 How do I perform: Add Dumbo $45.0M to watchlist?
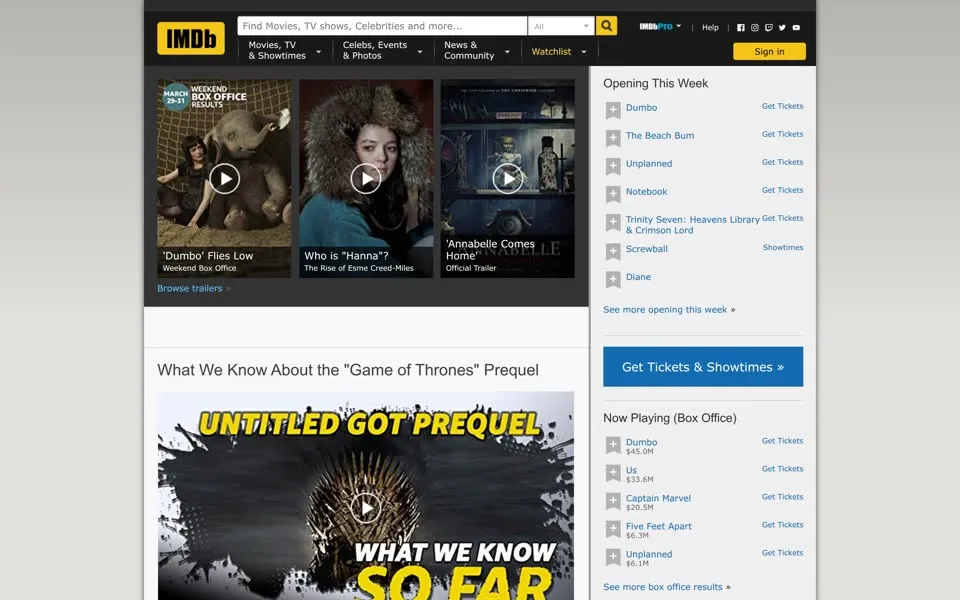613,445
